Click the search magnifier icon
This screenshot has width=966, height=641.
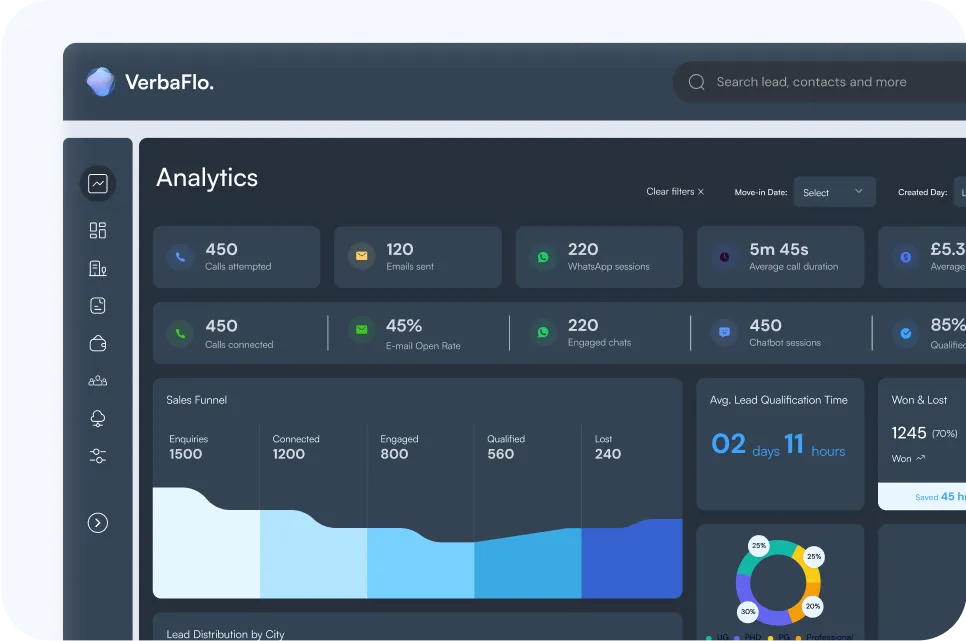697,82
